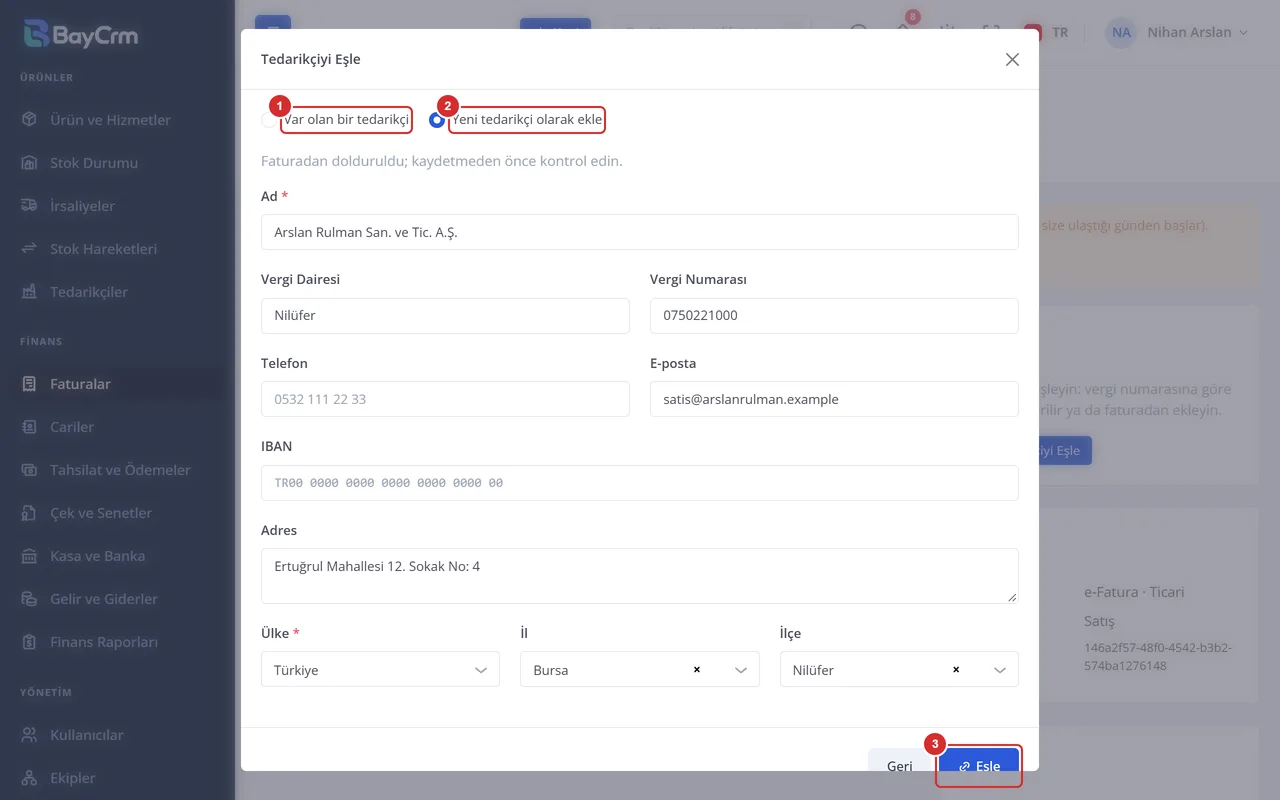Close the Tedarikçiyi Eşle dialog
This screenshot has height=800, width=1280.
1012,59
